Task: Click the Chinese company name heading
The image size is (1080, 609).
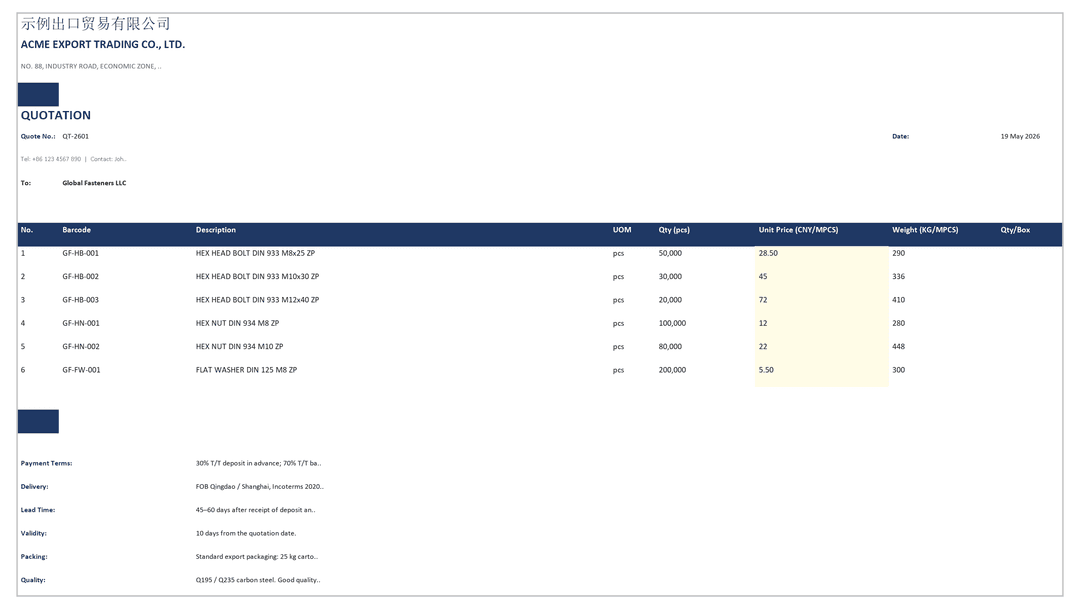Action: click(x=95, y=23)
